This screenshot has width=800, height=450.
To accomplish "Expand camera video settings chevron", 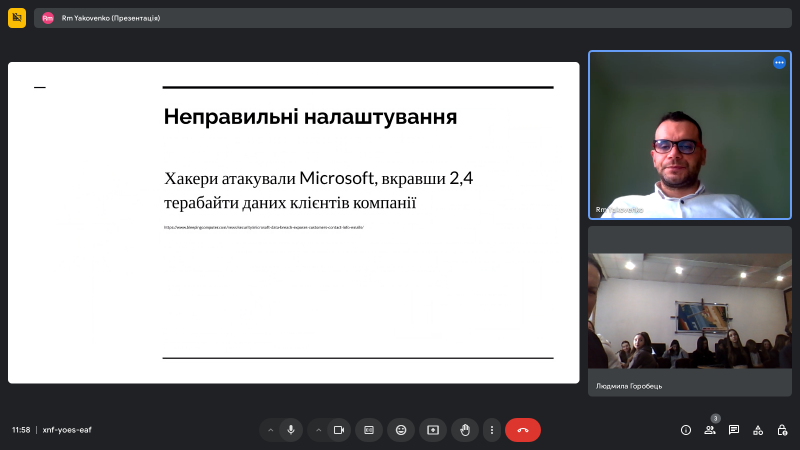I will (x=318, y=430).
